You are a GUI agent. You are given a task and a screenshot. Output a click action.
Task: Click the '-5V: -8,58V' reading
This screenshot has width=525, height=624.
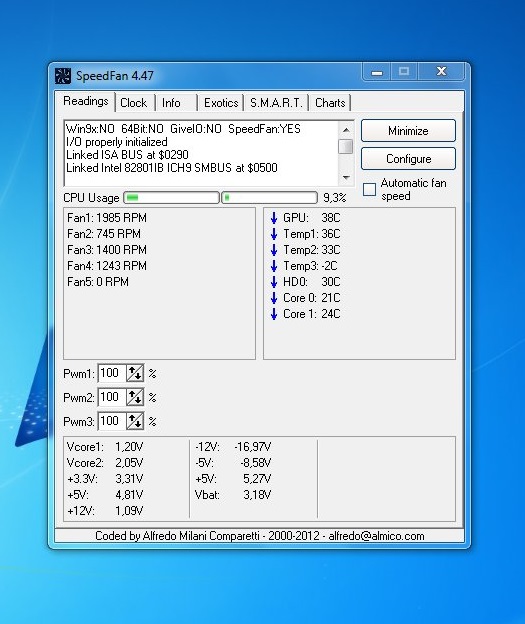[x=233, y=463]
